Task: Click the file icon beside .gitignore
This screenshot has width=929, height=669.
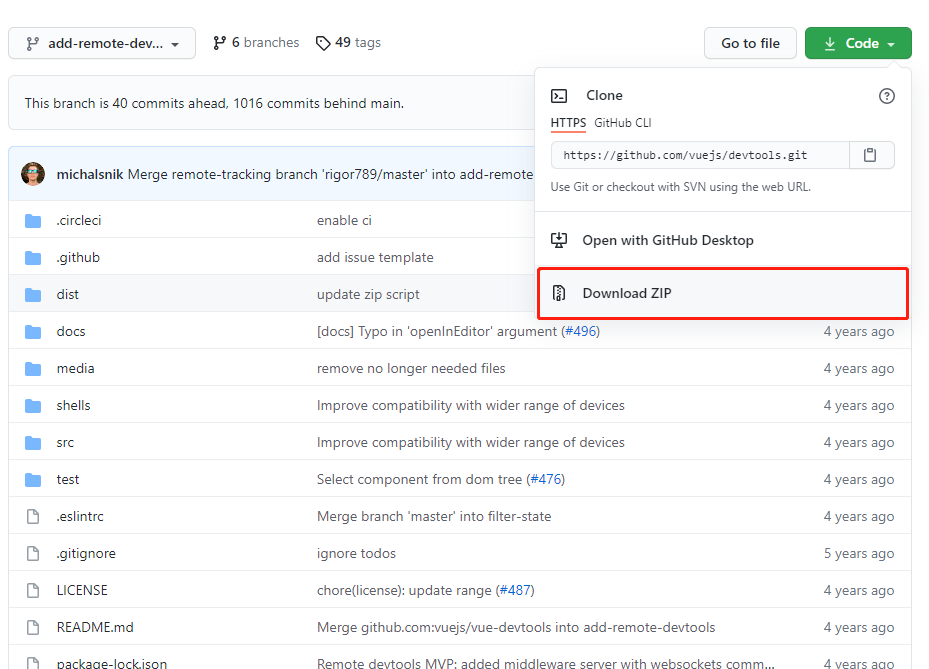Action: tap(33, 553)
